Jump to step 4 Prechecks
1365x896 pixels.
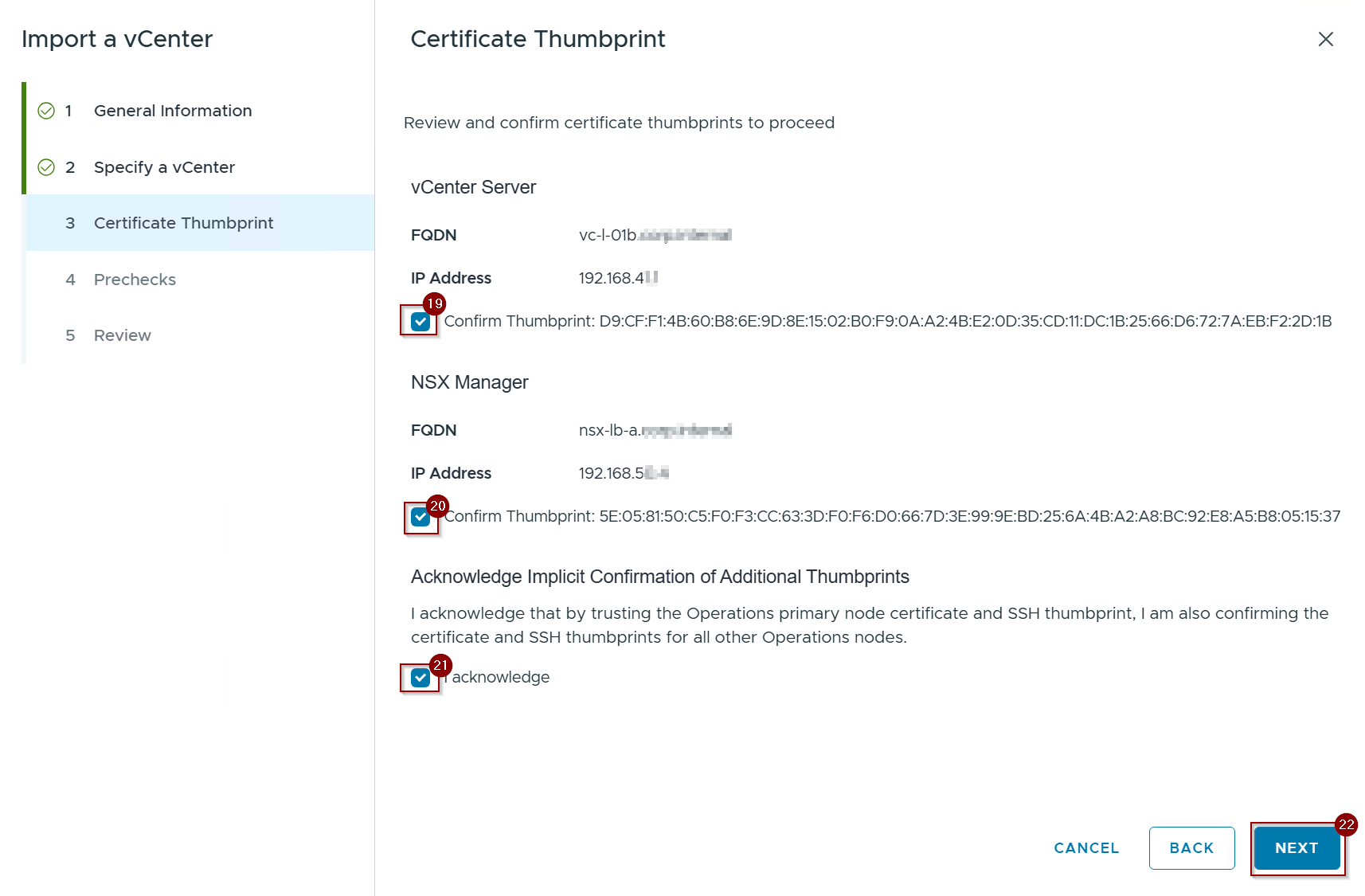(135, 280)
